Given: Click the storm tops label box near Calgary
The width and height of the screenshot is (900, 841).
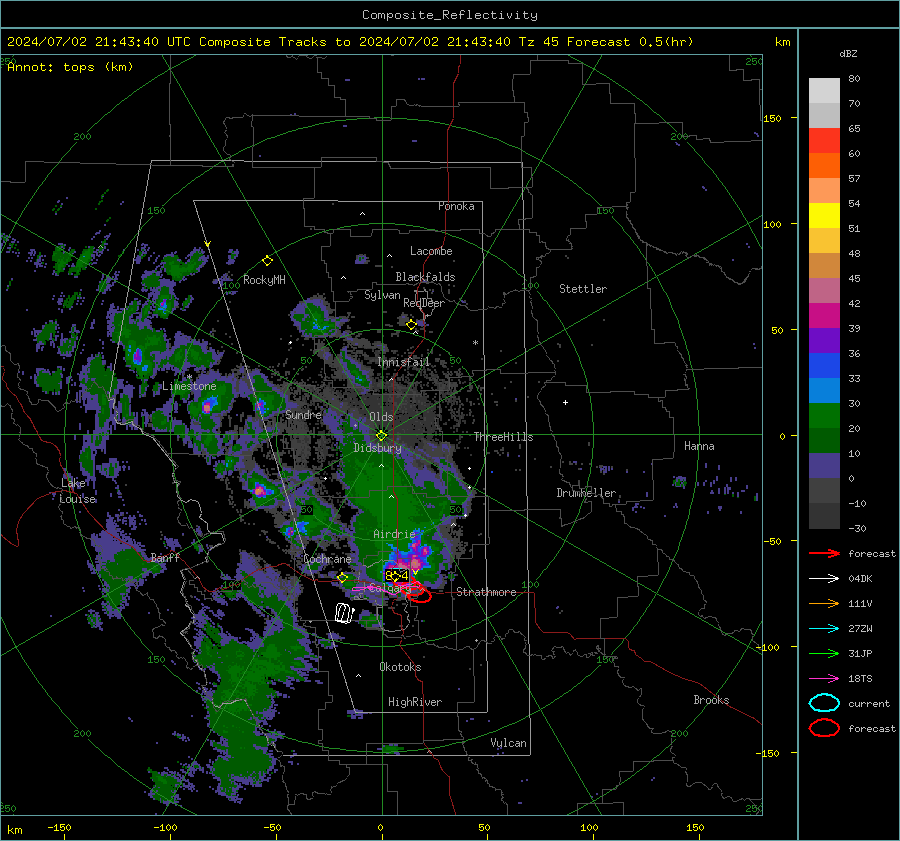Looking at the screenshot, I should [x=397, y=575].
